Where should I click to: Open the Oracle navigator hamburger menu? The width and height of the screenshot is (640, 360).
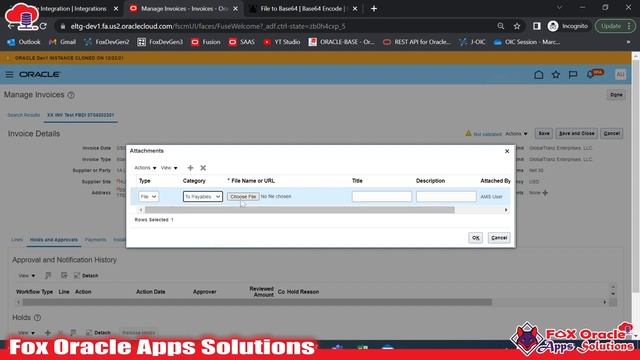pyautogui.click(x=9, y=75)
